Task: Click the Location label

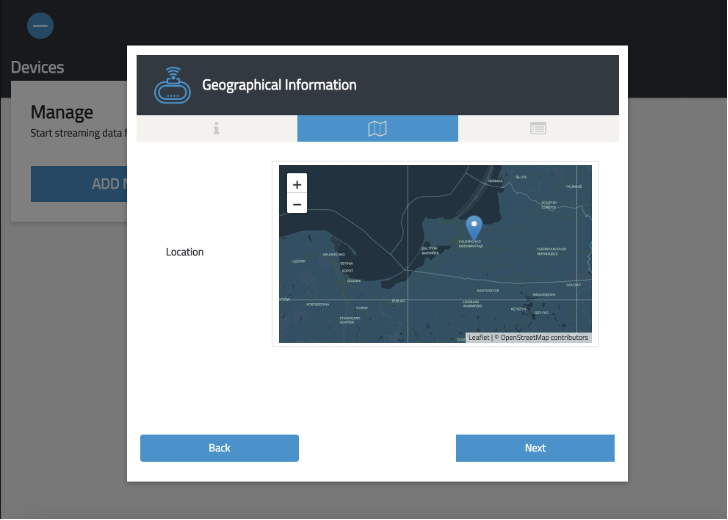Action: click(185, 252)
